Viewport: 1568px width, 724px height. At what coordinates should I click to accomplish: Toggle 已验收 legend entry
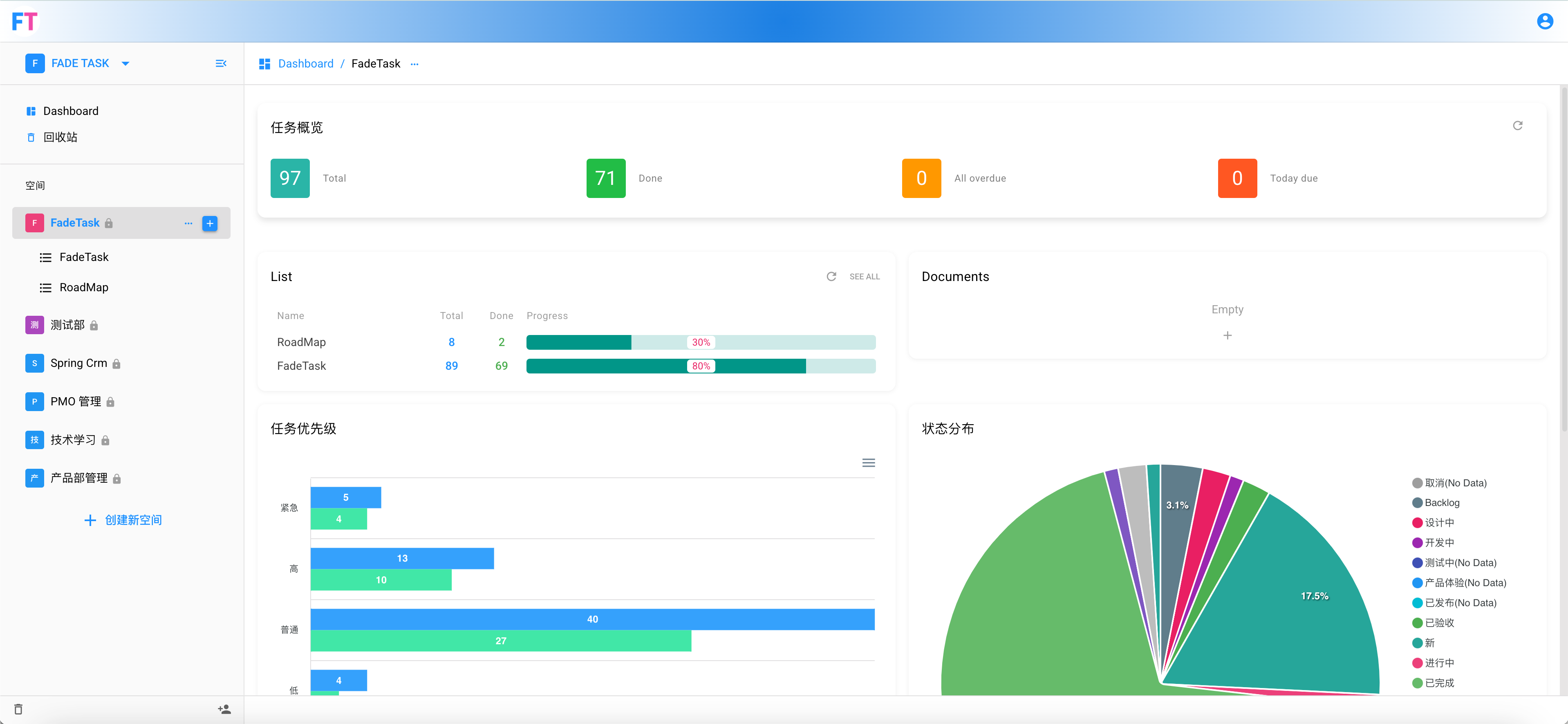coord(1433,623)
